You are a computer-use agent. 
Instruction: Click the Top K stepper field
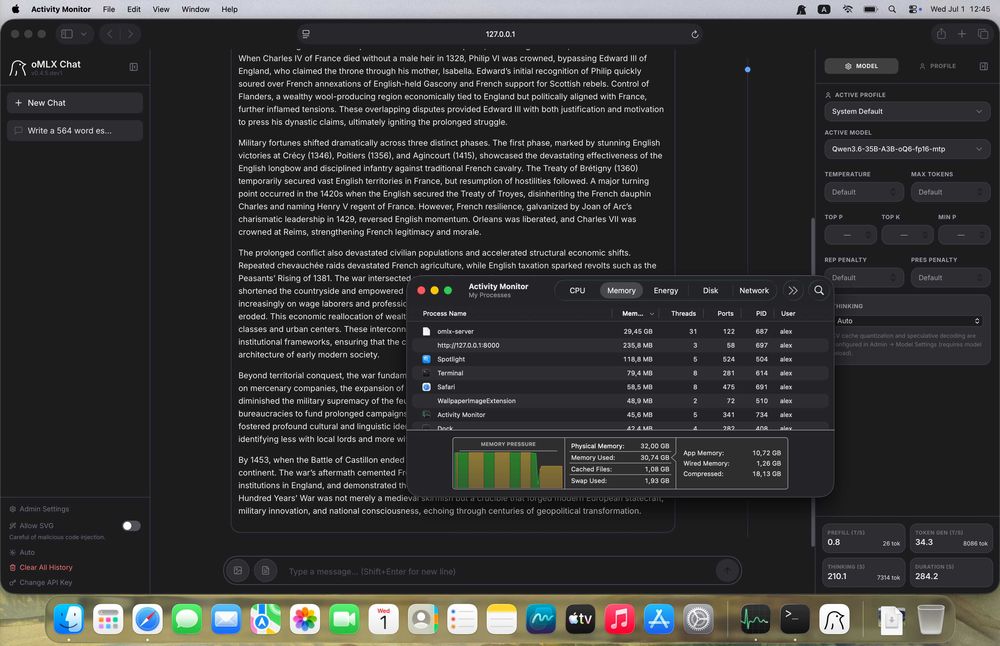(x=907, y=235)
